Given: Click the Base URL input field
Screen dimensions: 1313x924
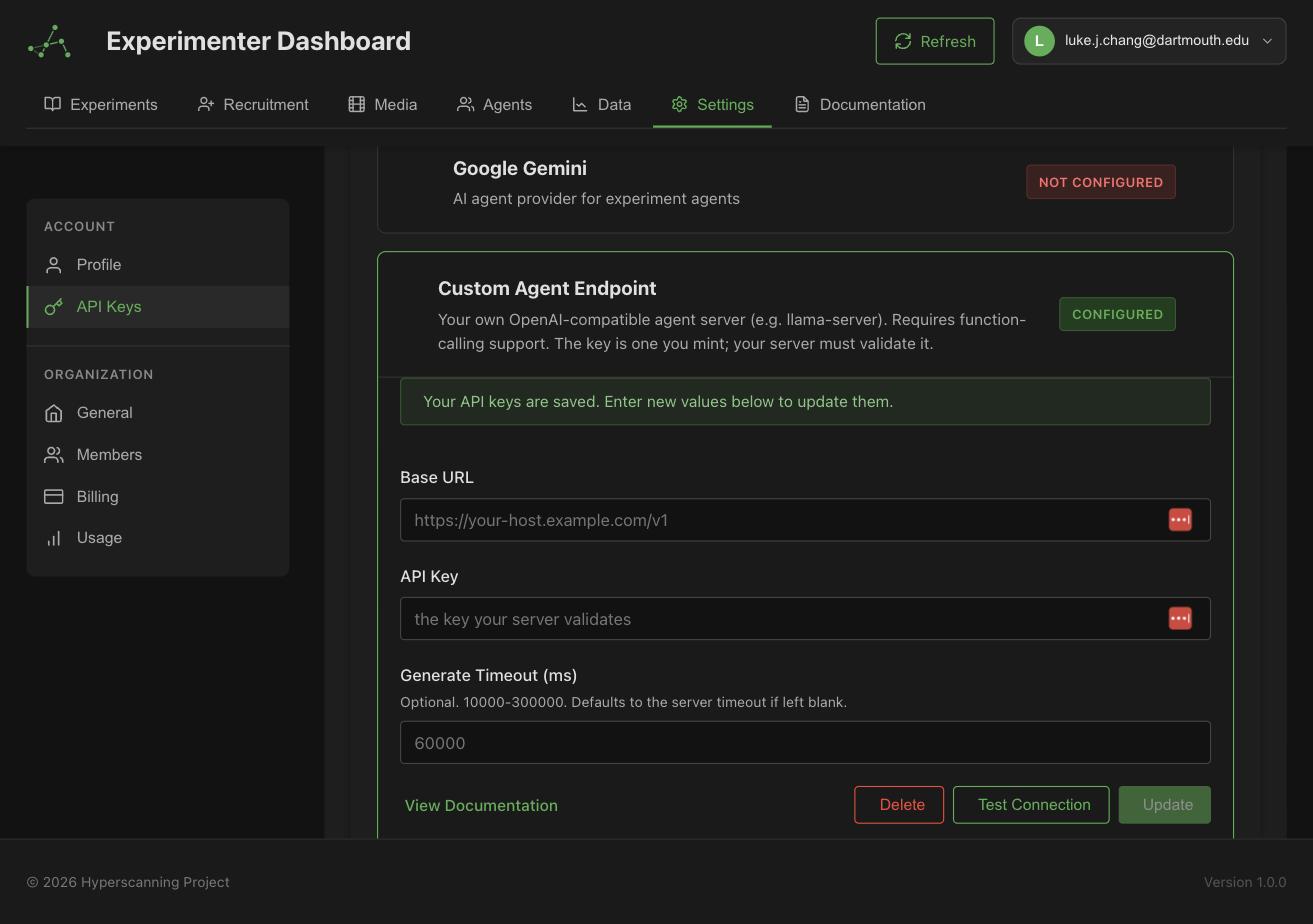Looking at the screenshot, I should click(805, 520).
